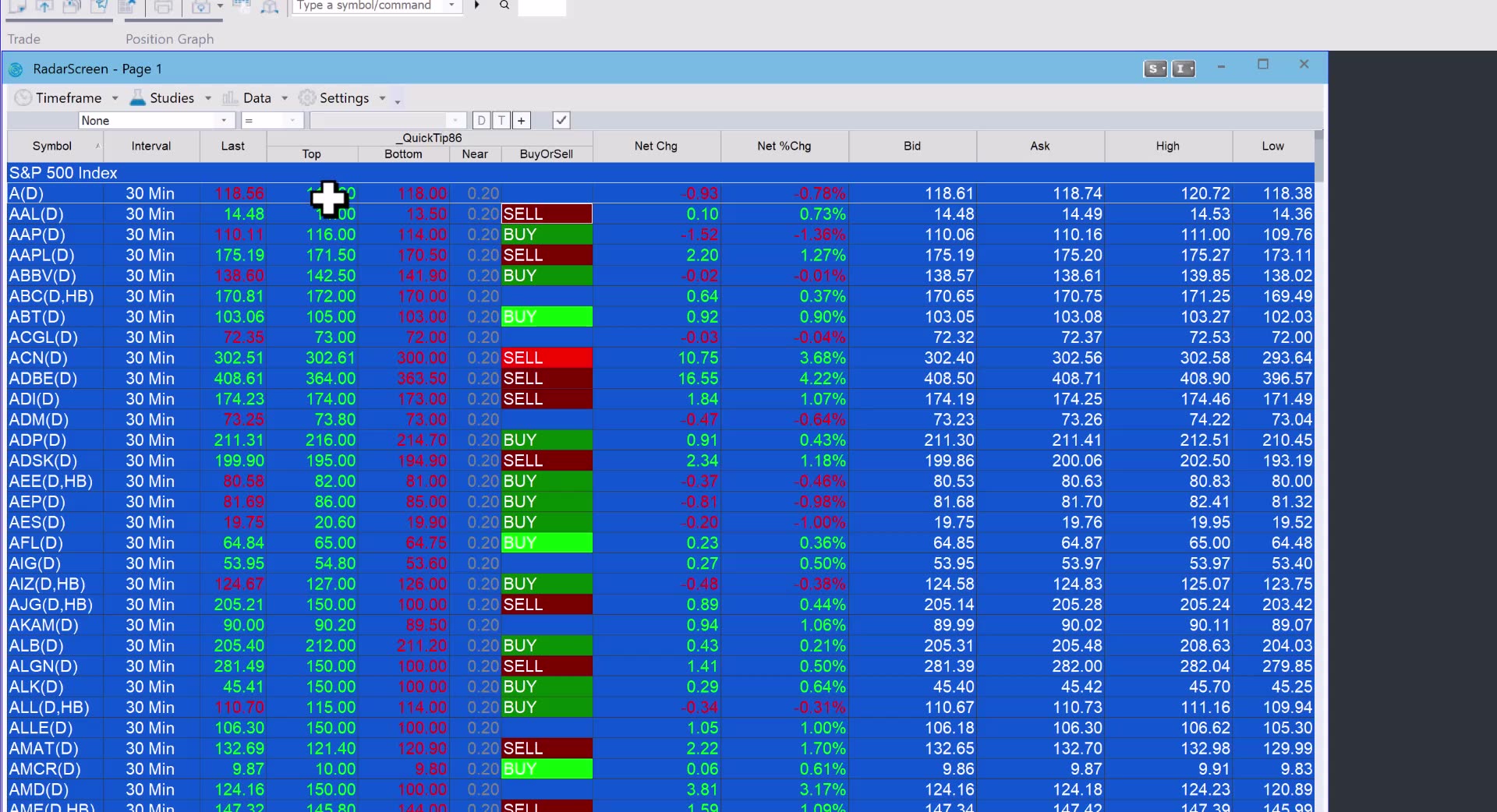Enable the T filter toggle
1497x812 pixels.
(501, 120)
